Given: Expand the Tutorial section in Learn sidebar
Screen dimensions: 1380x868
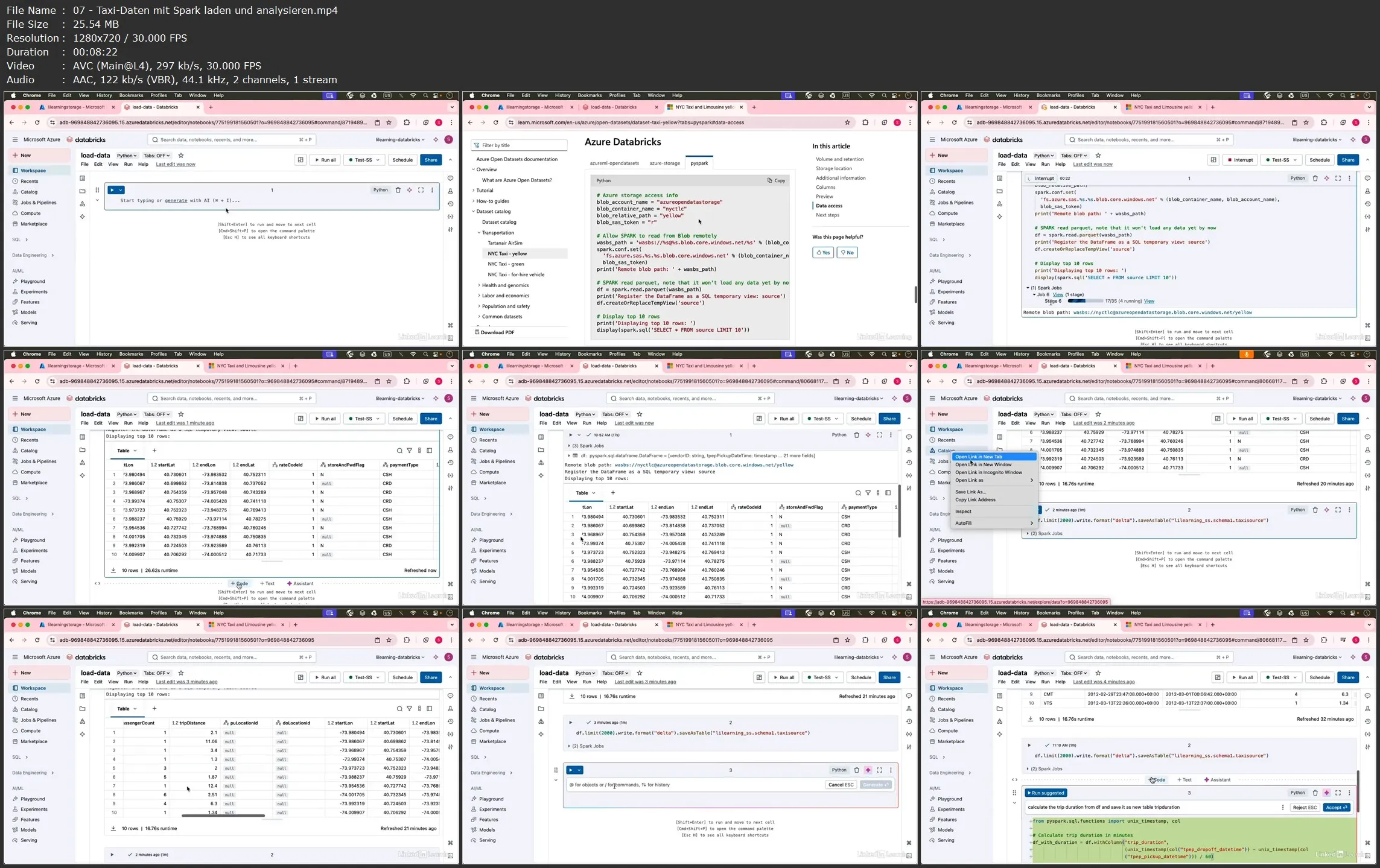Looking at the screenshot, I should coord(474,191).
